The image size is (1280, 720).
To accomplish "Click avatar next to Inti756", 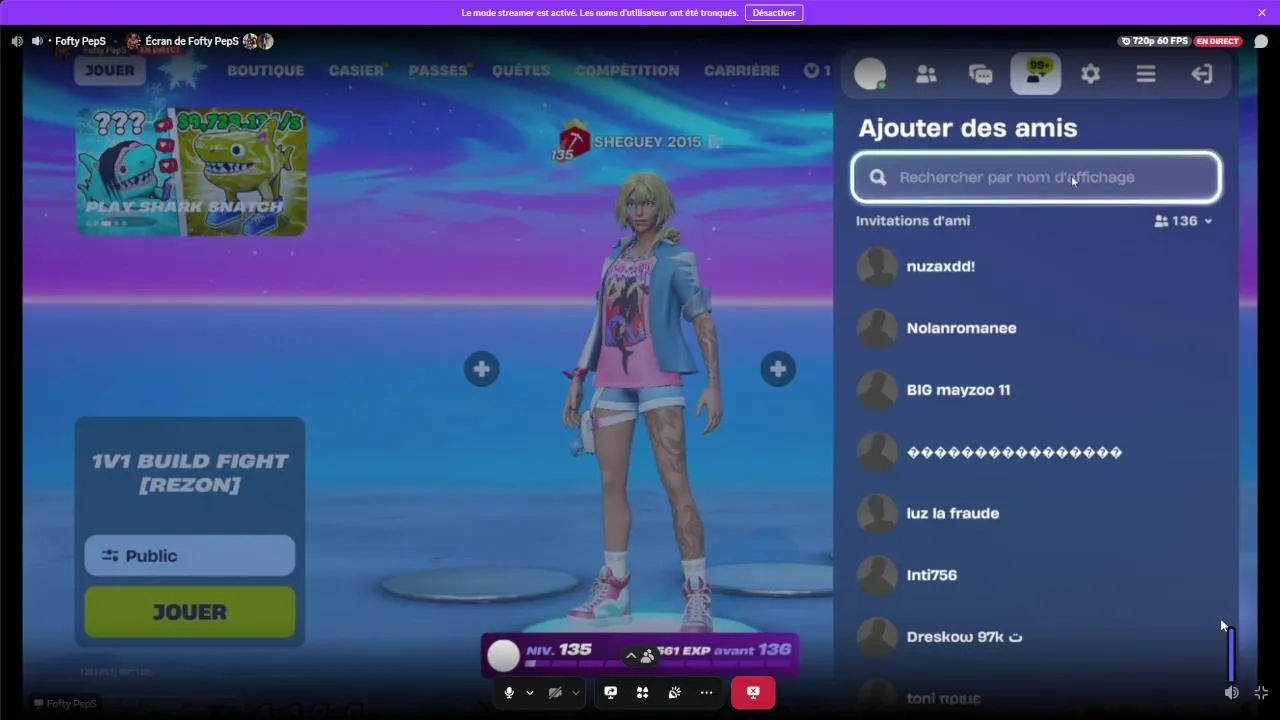I will 877,575.
